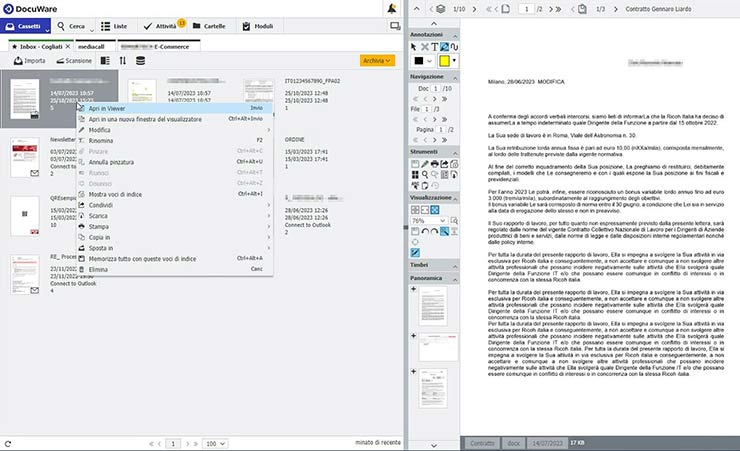Collapse the Strumenti panel section
Viewport: 740px width, 451px height.
point(456,150)
